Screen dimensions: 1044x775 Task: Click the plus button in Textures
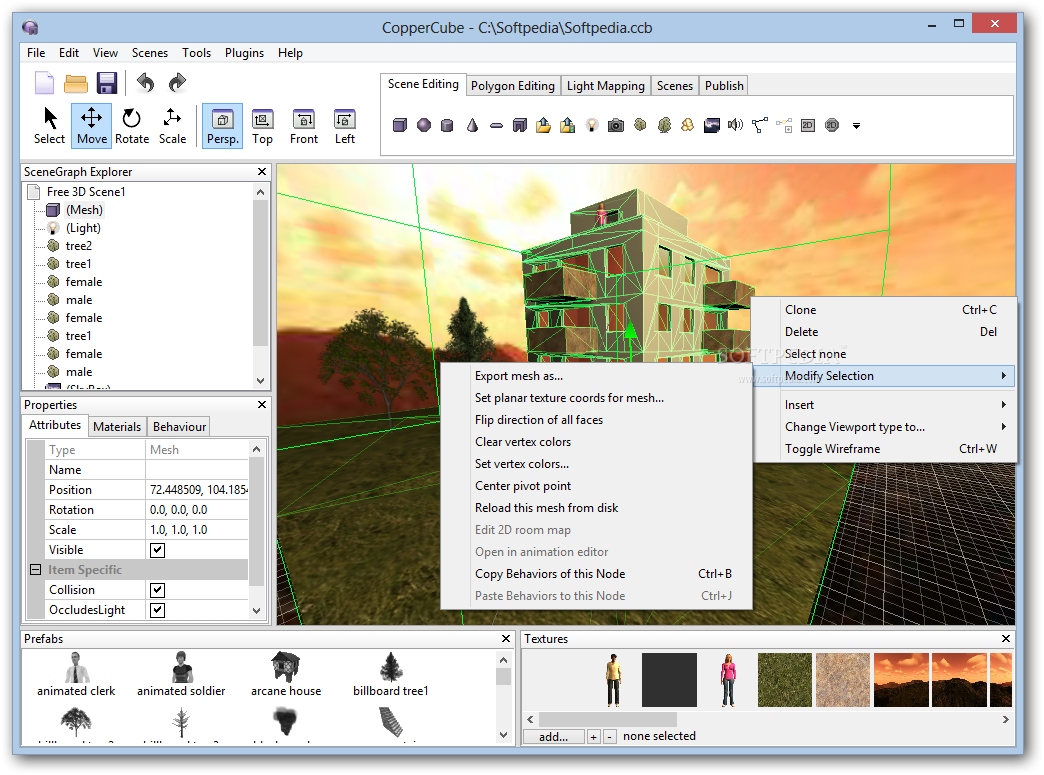[x=593, y=736]
